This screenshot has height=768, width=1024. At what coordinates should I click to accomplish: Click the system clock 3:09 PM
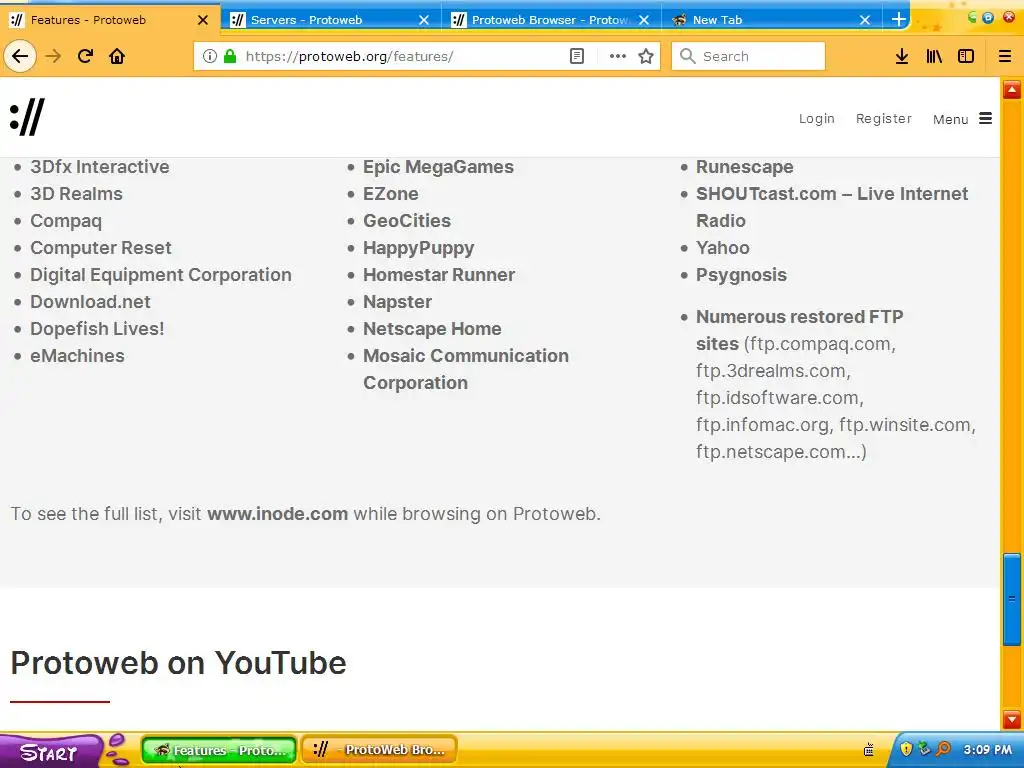coord(987,750)
